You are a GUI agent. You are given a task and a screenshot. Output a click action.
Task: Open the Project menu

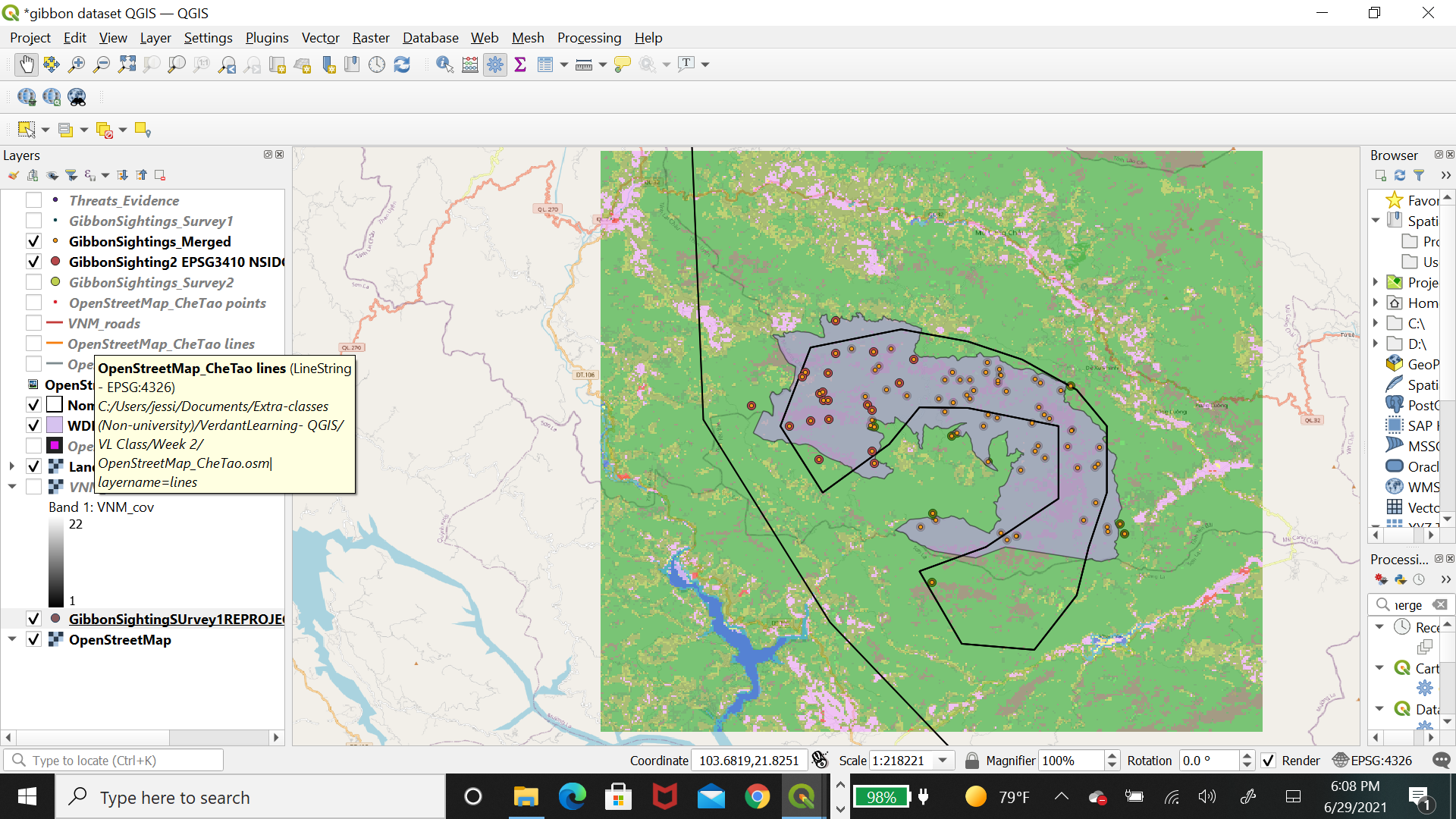point(30,38)
